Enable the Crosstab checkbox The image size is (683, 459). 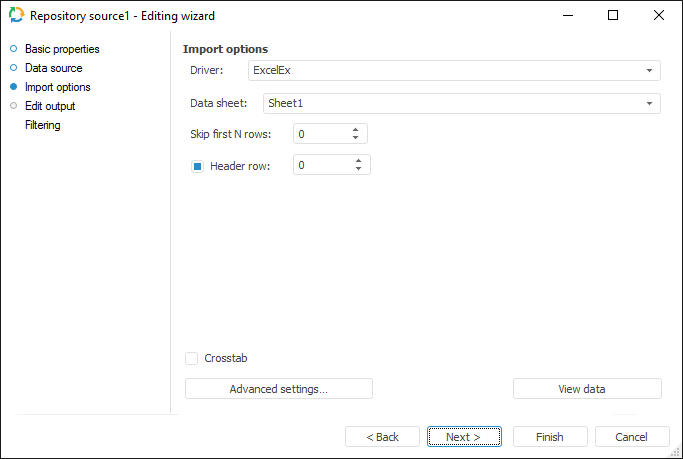[x=192, y=358]
